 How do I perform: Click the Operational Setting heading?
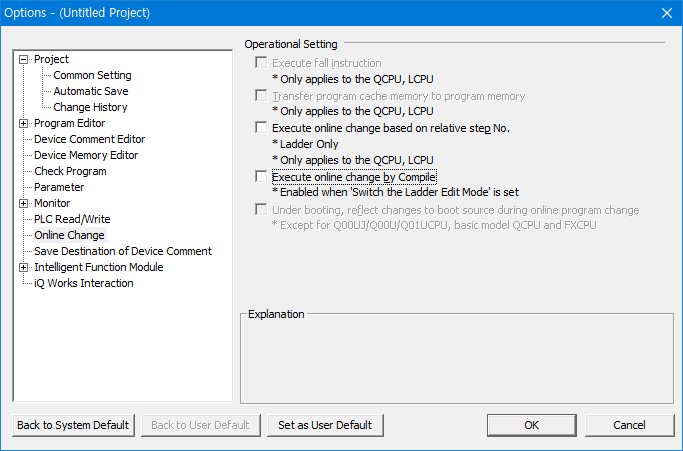tap(291, 44)
